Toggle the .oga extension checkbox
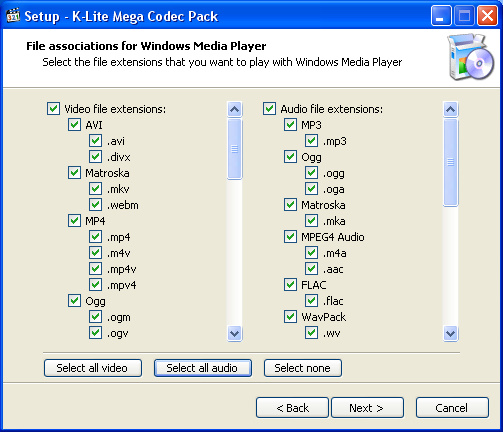This screenshot has height=432, width=503. [311, 189]
